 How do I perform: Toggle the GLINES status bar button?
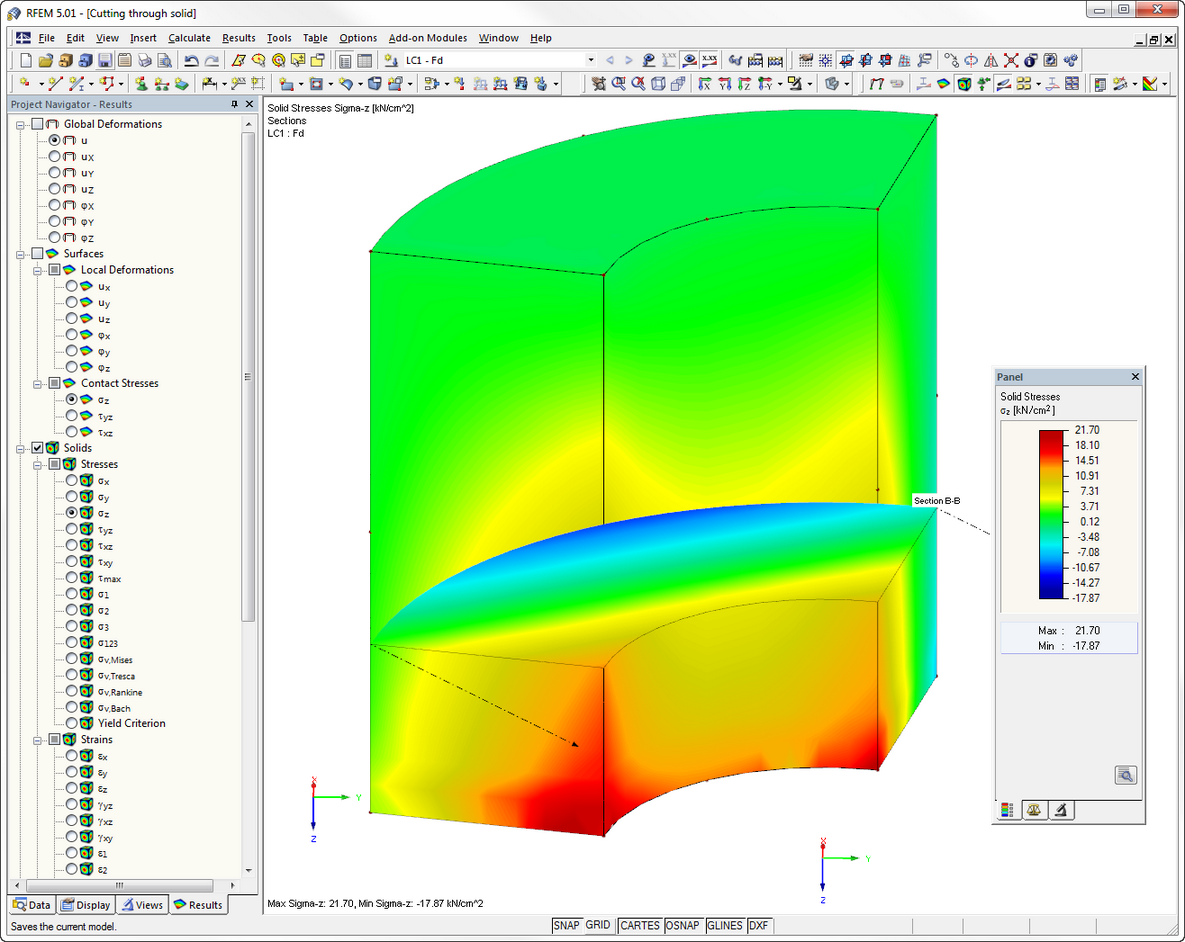point(725,925)
